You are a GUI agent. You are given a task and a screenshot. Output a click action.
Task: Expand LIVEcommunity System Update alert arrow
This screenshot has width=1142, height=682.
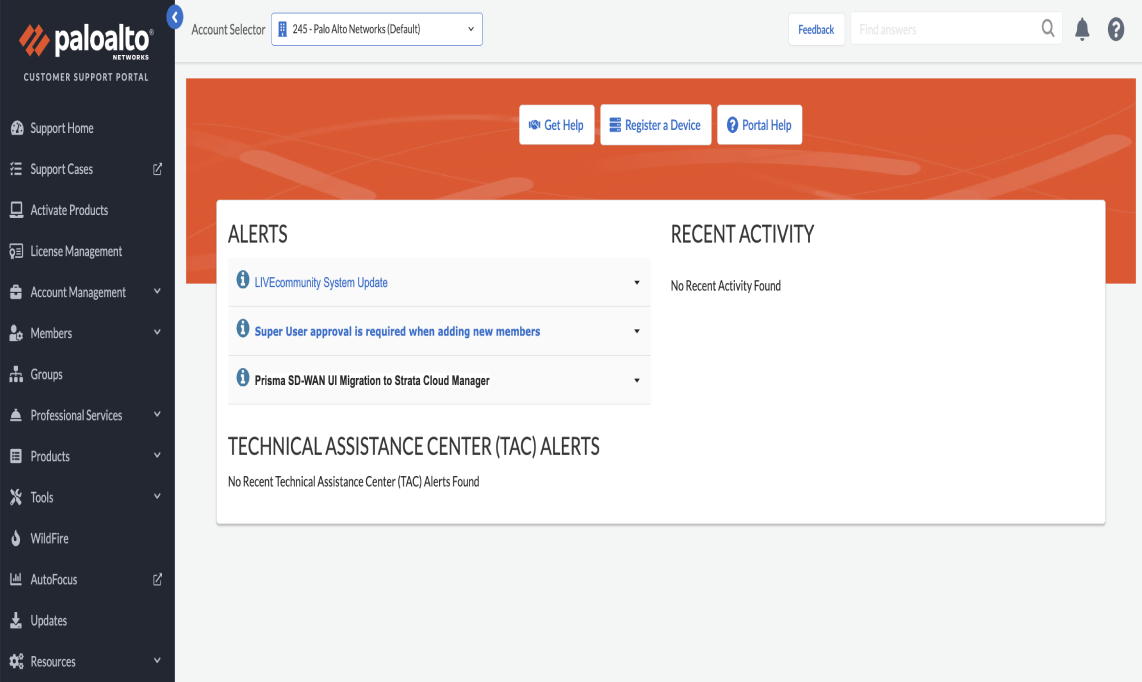pyautogui.click(x=637, y=283)
